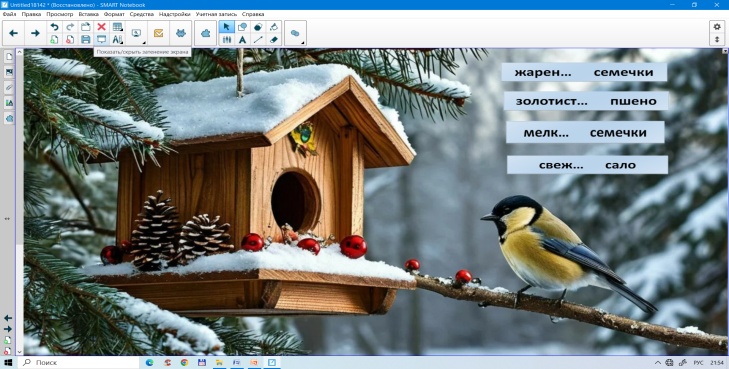Screen dimensions: 729x369
Task: Open the table insert dropdown
Action: (118, 27)
